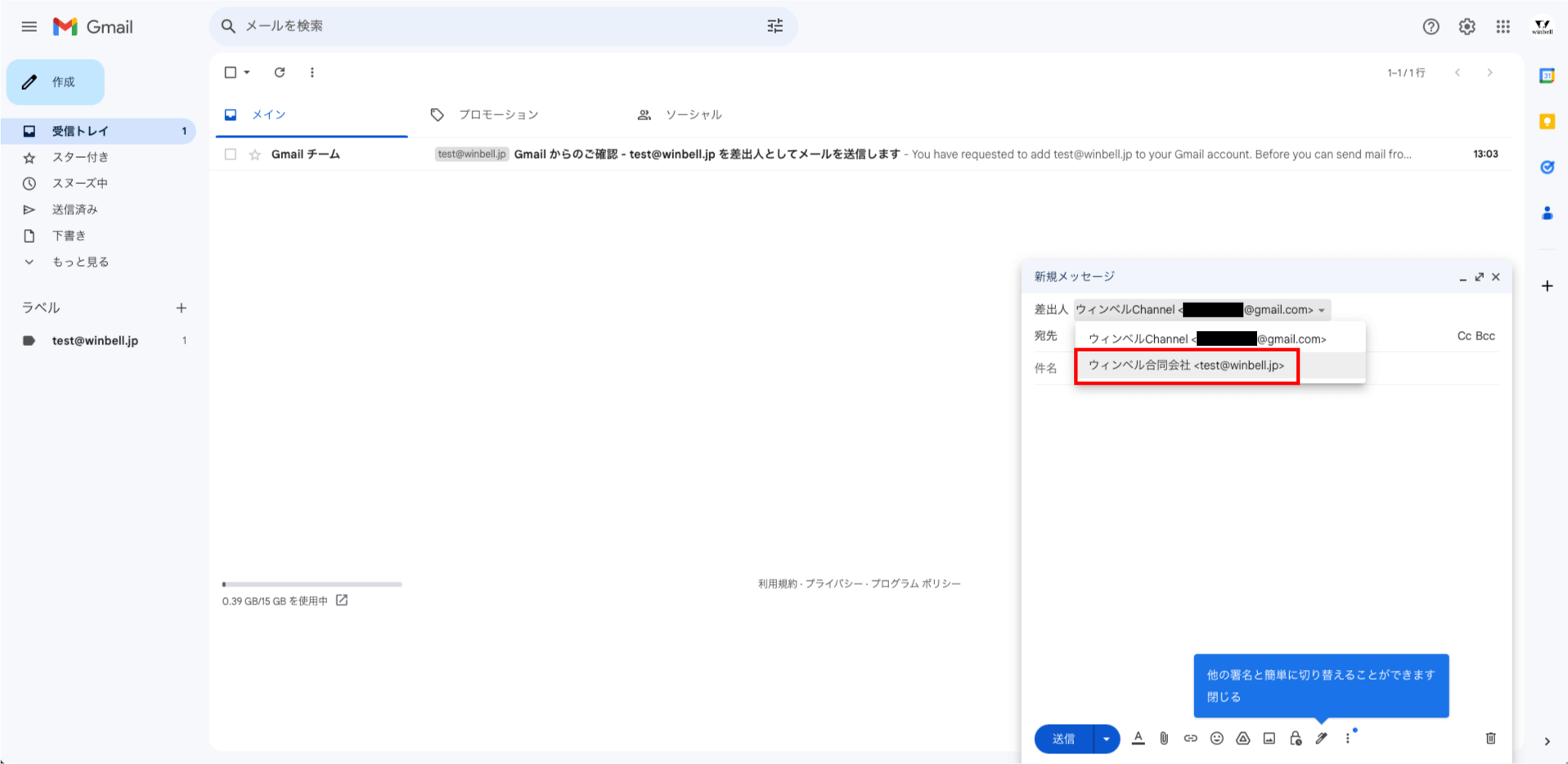Expand もっと見る in the sidebar
Screen dimensions: 1568x764
point(80,262)
